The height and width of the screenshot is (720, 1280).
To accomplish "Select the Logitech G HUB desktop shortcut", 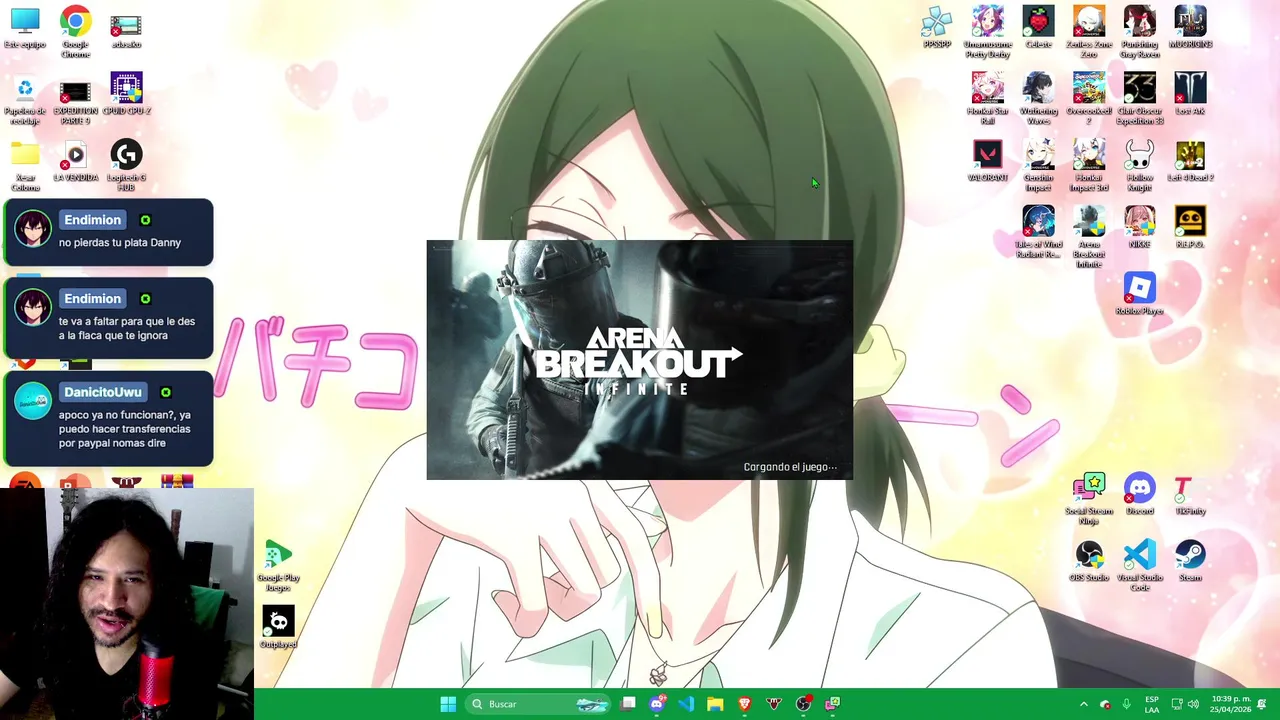I will click(x=126, y=165).
